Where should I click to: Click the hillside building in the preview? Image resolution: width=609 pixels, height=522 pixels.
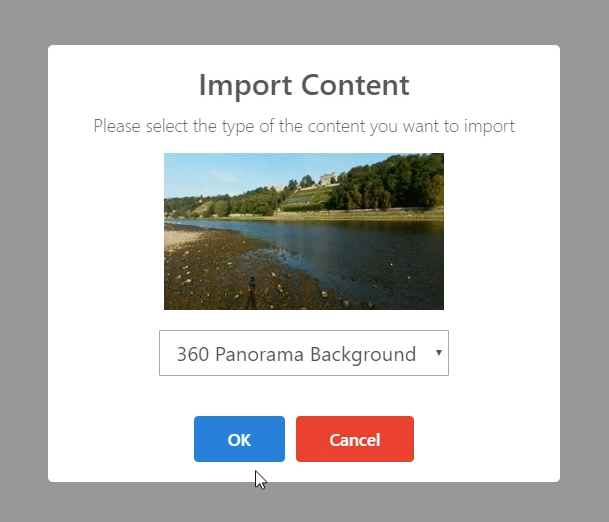coord(329,180)
